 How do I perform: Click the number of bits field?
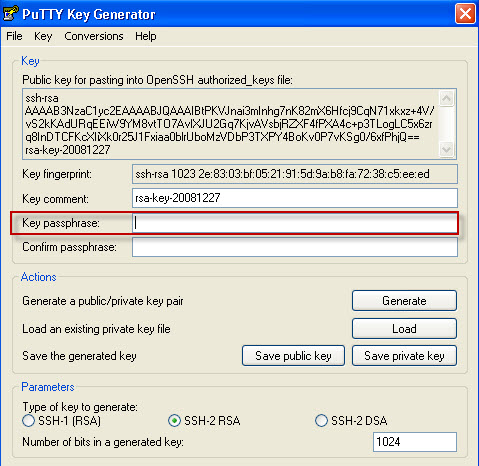[415, 442]
